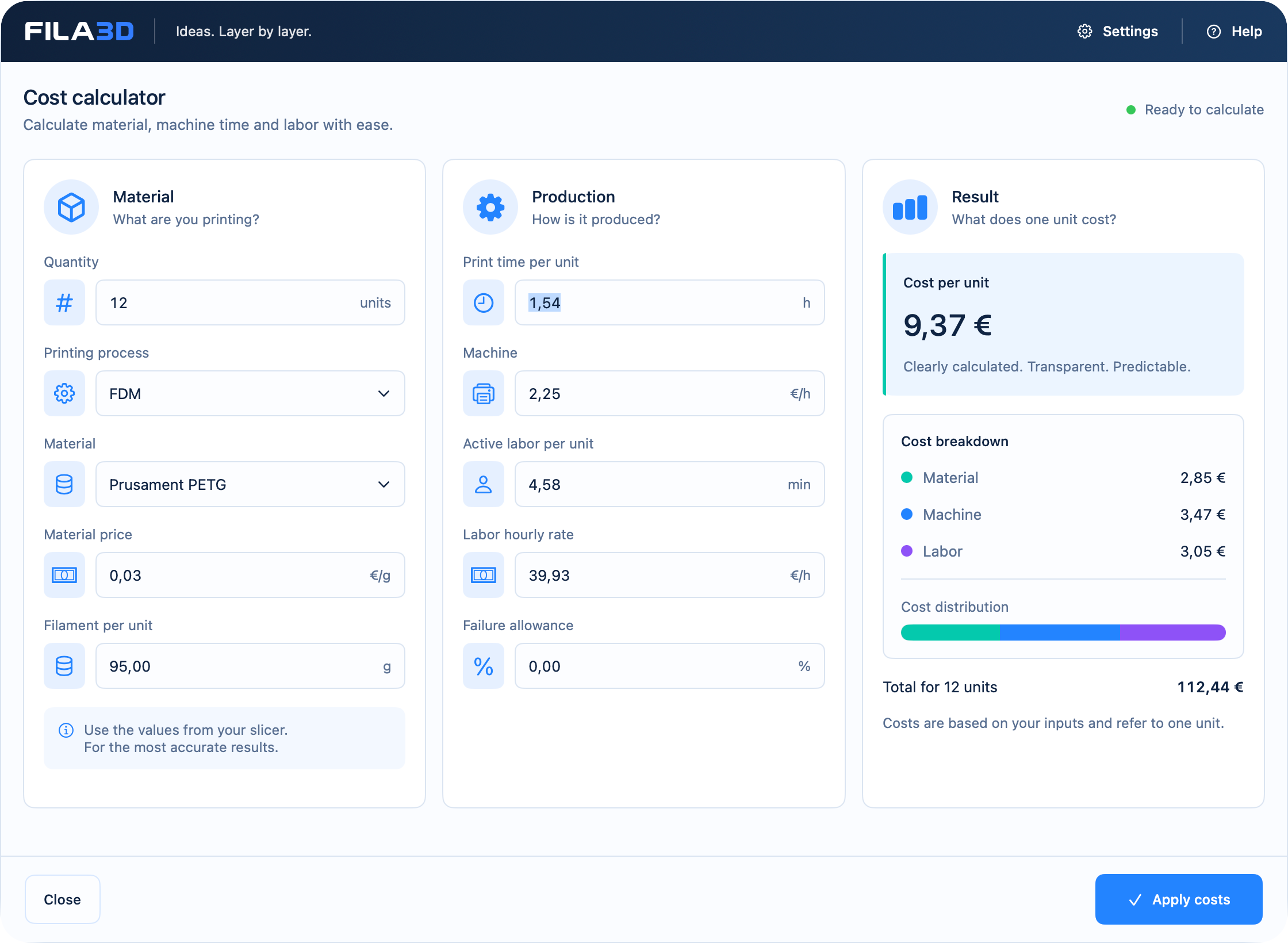Click the Apply costs button
Viewport: 1288px width, 943px height.
point(1179,899)
